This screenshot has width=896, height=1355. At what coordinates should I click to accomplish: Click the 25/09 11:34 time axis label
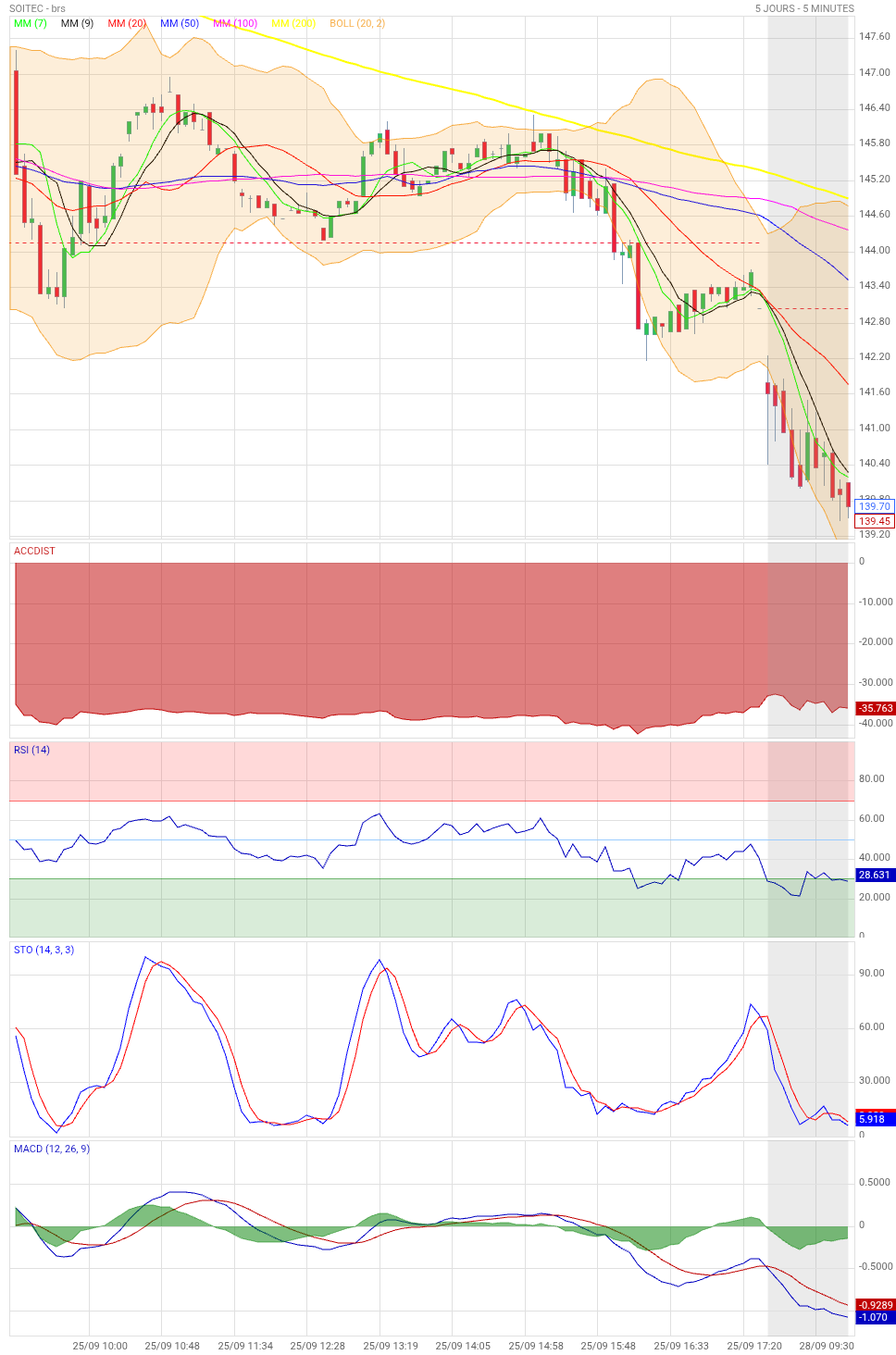(245, 1346)
